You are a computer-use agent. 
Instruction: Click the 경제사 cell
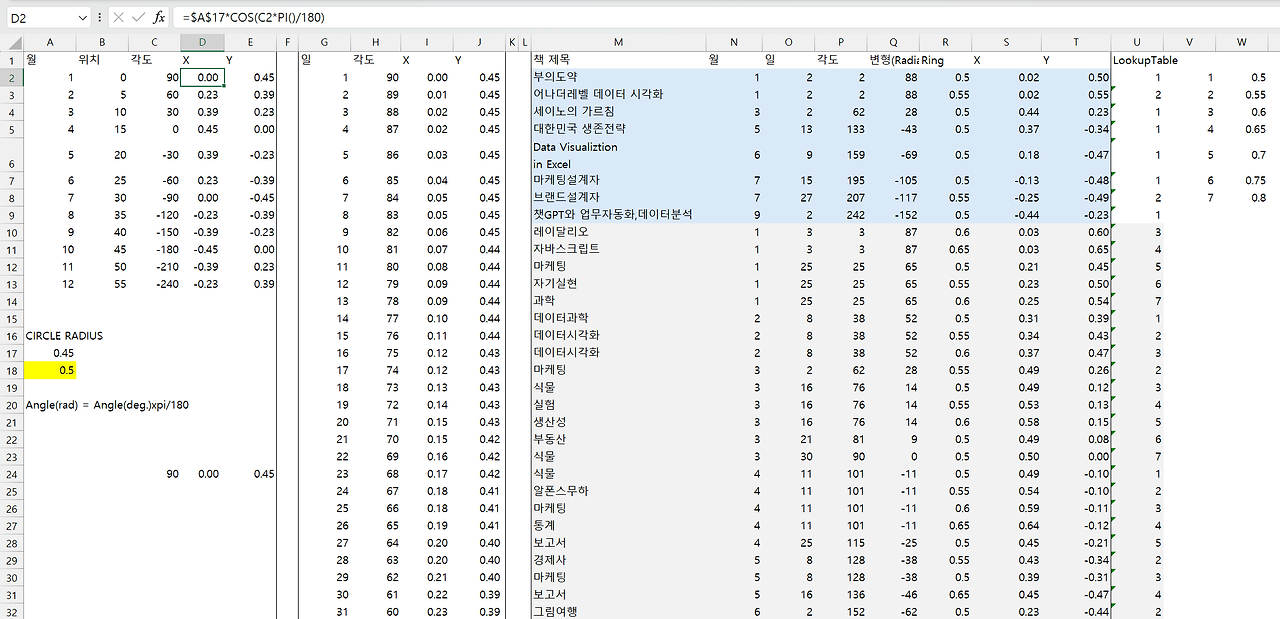pos(618,559)
